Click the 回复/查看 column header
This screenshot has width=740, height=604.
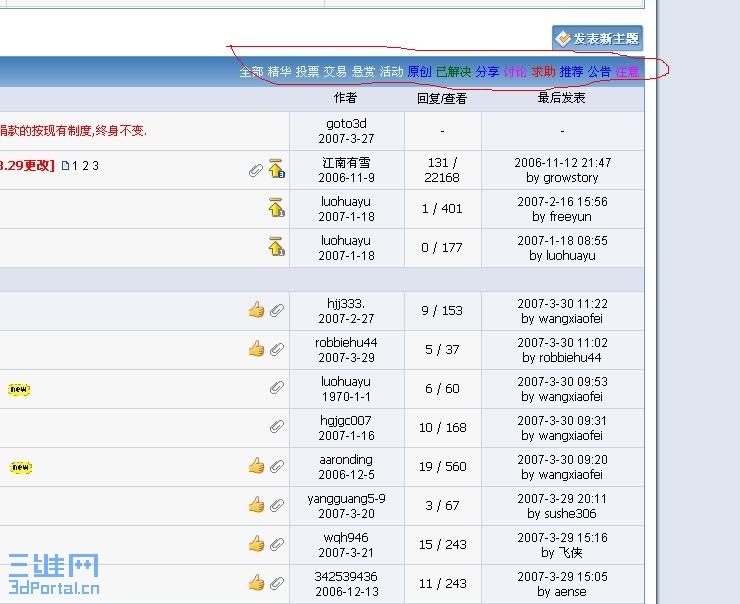(x=442, y=98)
